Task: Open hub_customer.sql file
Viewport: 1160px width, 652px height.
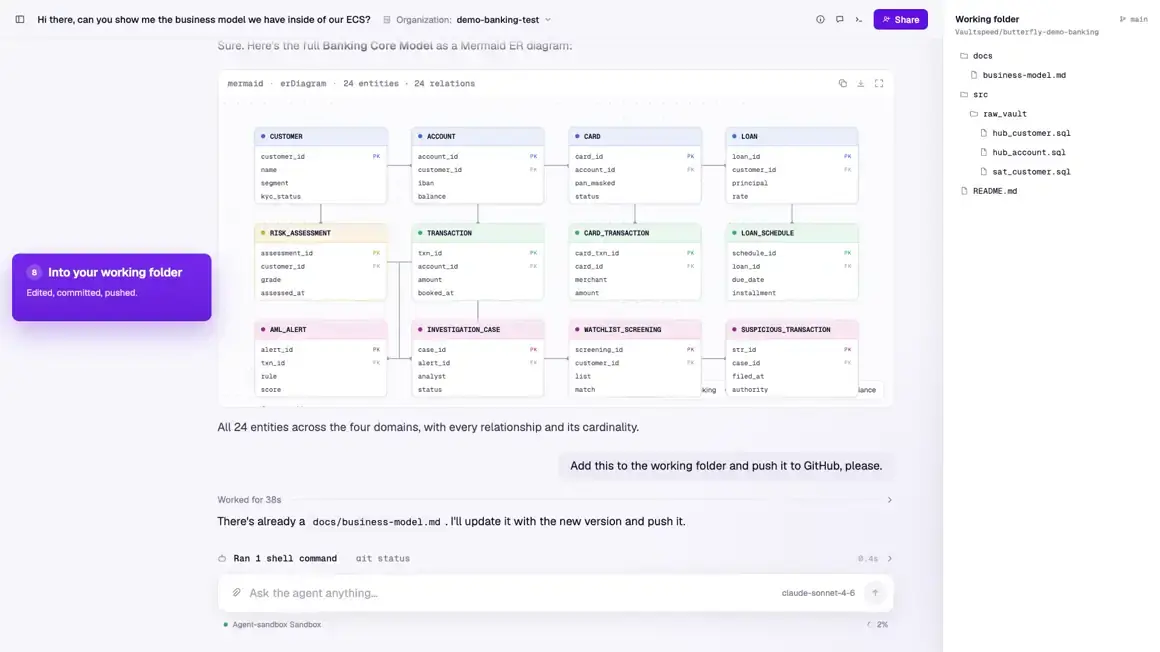Action: pyautogui.click(x=1031, y=133)
